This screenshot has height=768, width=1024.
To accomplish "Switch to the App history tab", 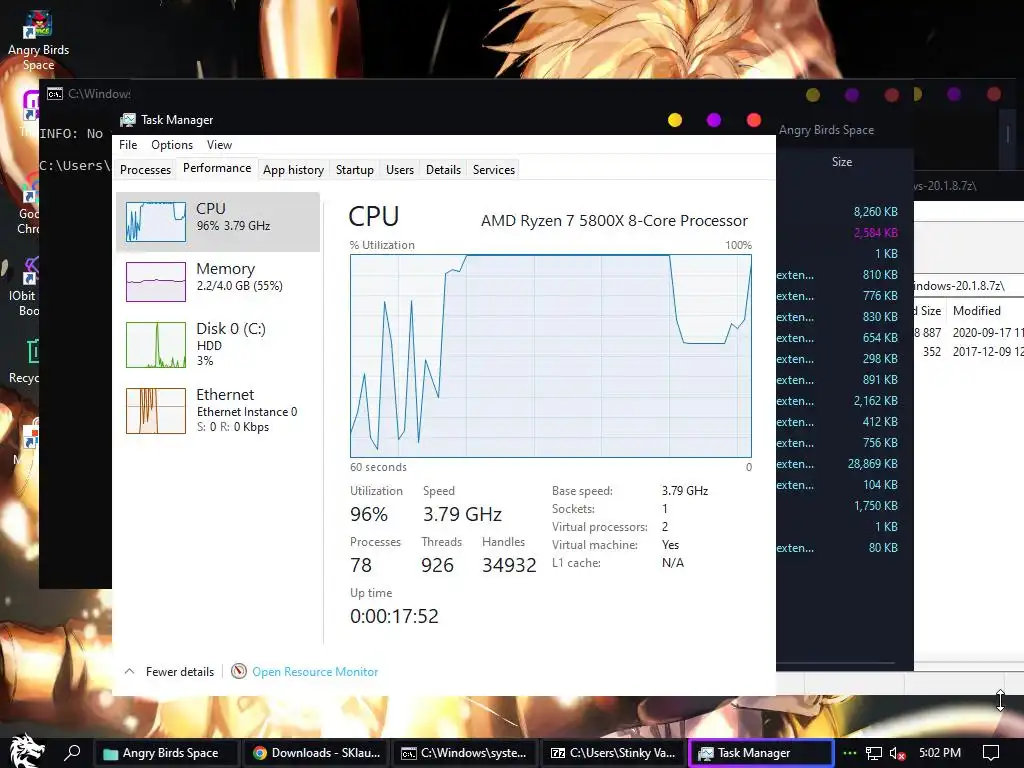I will coord(293,170).
